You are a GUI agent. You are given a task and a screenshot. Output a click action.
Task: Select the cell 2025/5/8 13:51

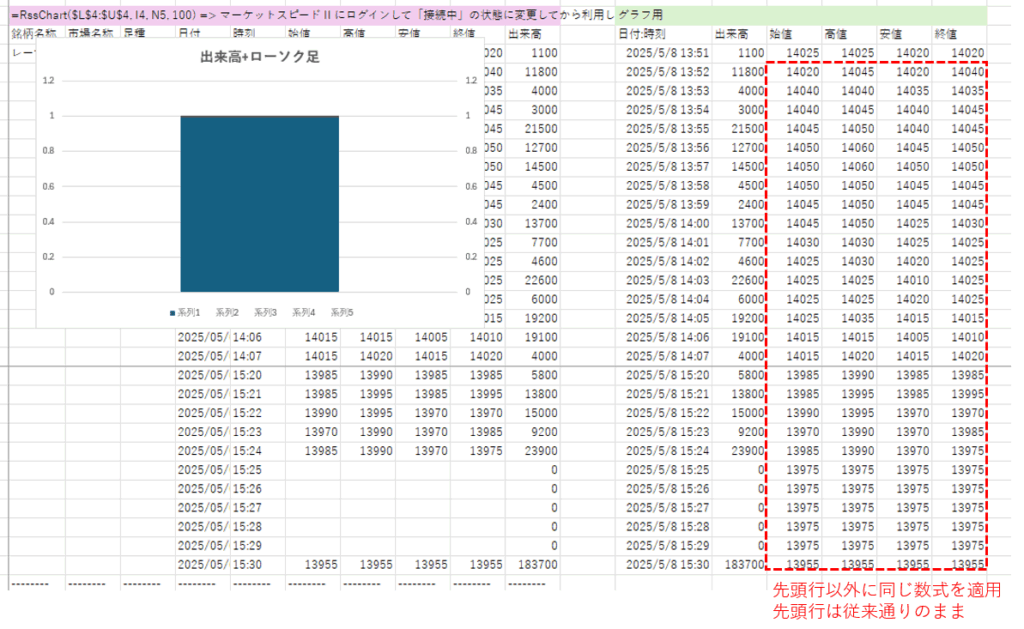point(664,53)
